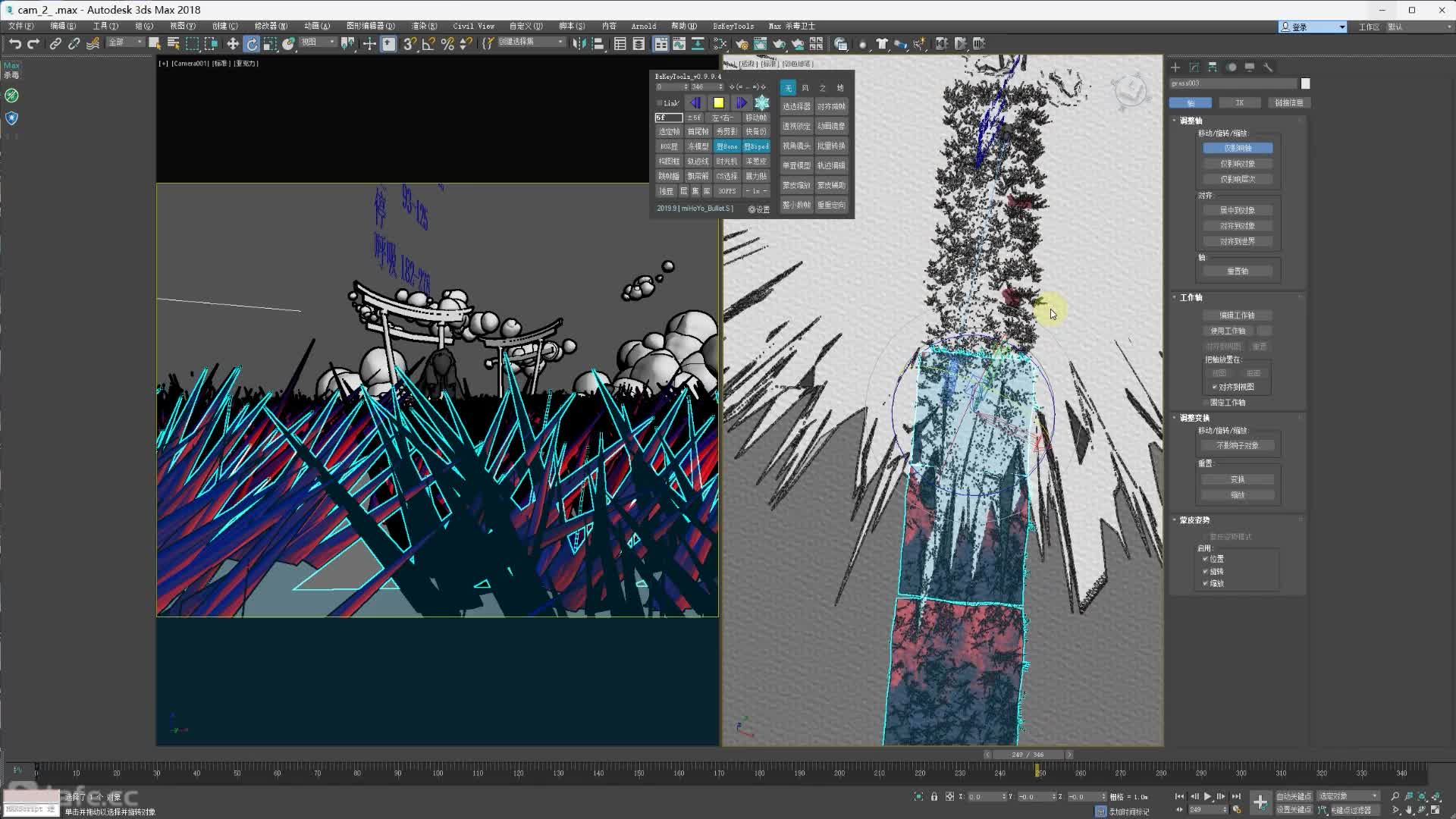
Task: Open the Hierarchy panel tab icon
Action: pyautogui.click(x=1213, y=67)
